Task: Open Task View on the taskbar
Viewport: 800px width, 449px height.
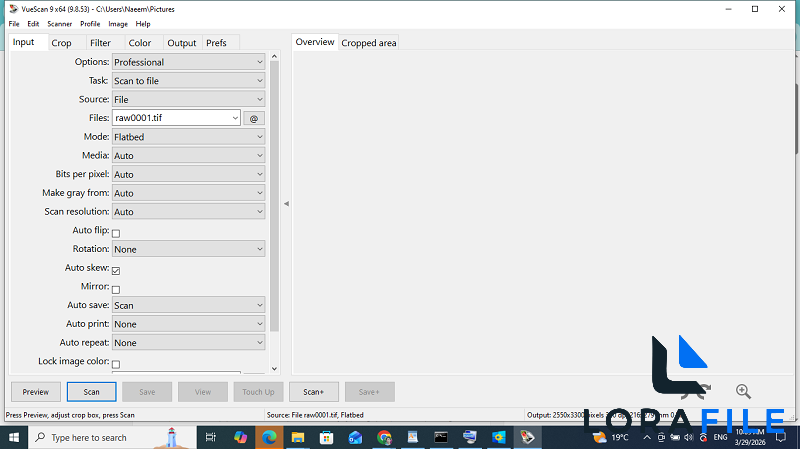Action: [210, 437]
